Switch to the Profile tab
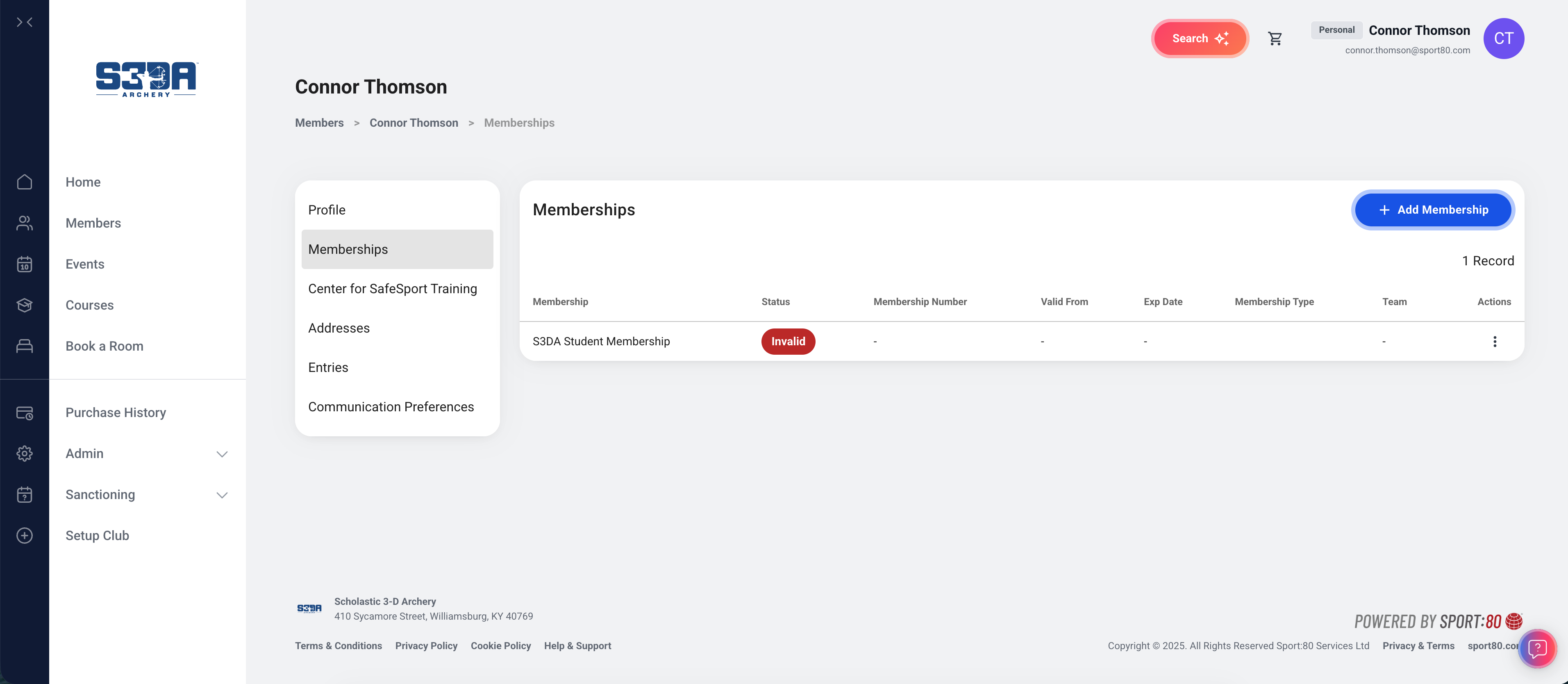 [x=327, y=210]
